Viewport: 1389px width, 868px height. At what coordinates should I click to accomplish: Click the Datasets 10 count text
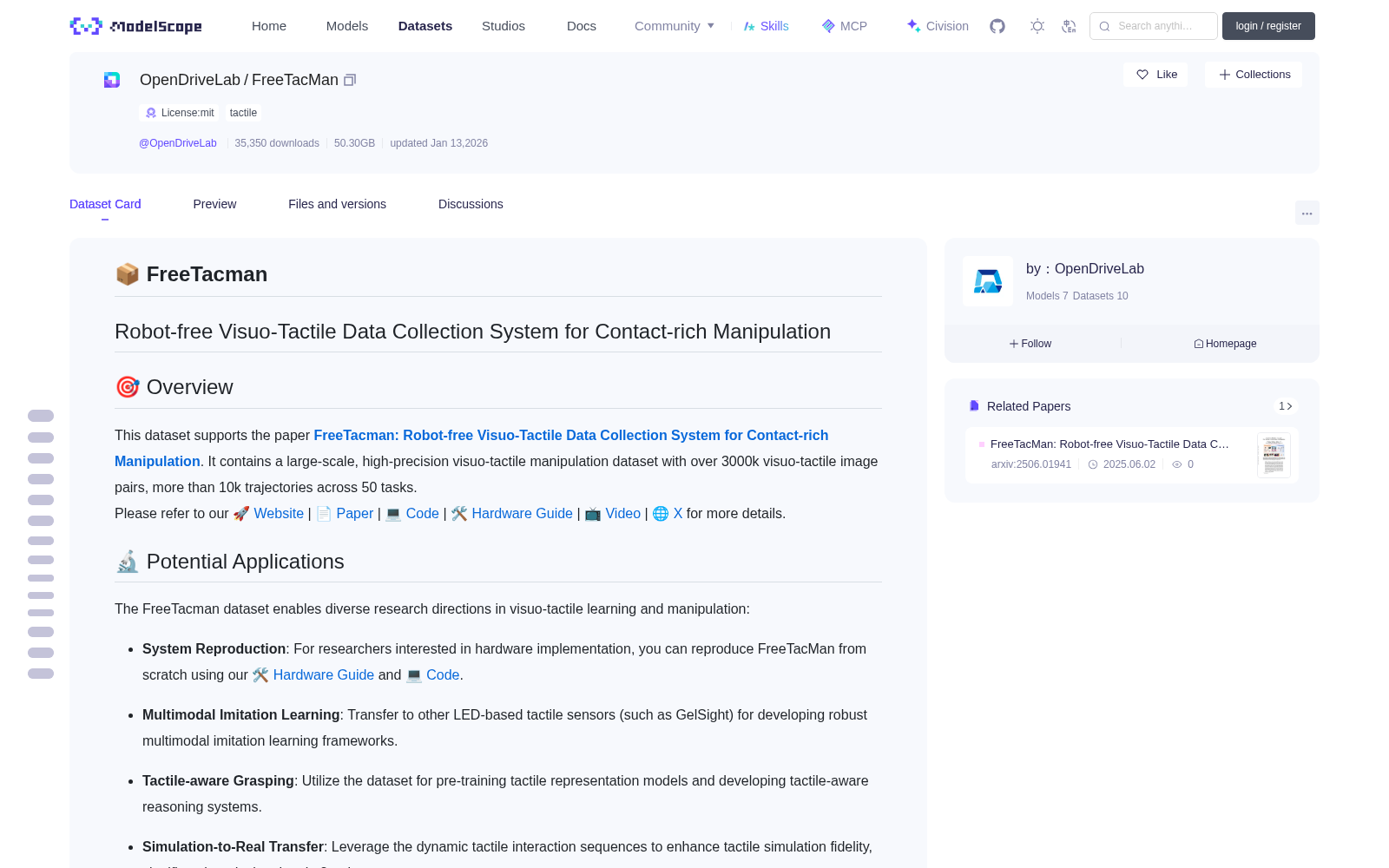pyautogui.click(x=1100, y=296)
